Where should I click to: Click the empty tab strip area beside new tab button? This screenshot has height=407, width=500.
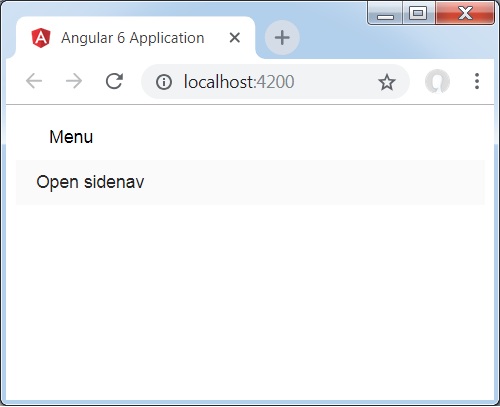click(333, 42)
